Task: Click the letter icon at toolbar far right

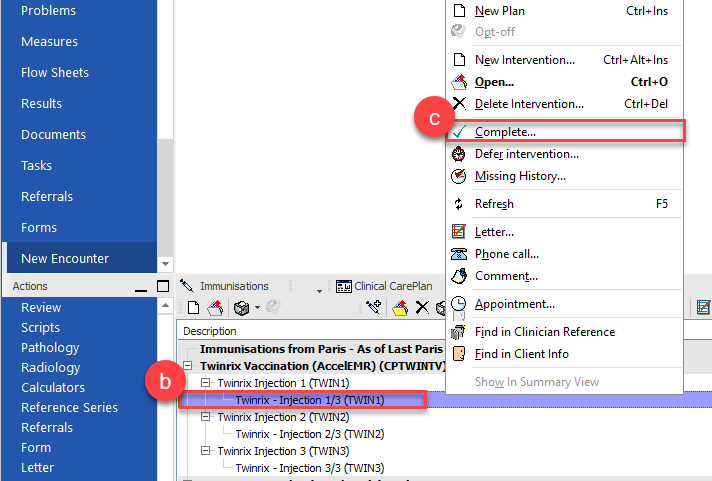Action: 703,307
